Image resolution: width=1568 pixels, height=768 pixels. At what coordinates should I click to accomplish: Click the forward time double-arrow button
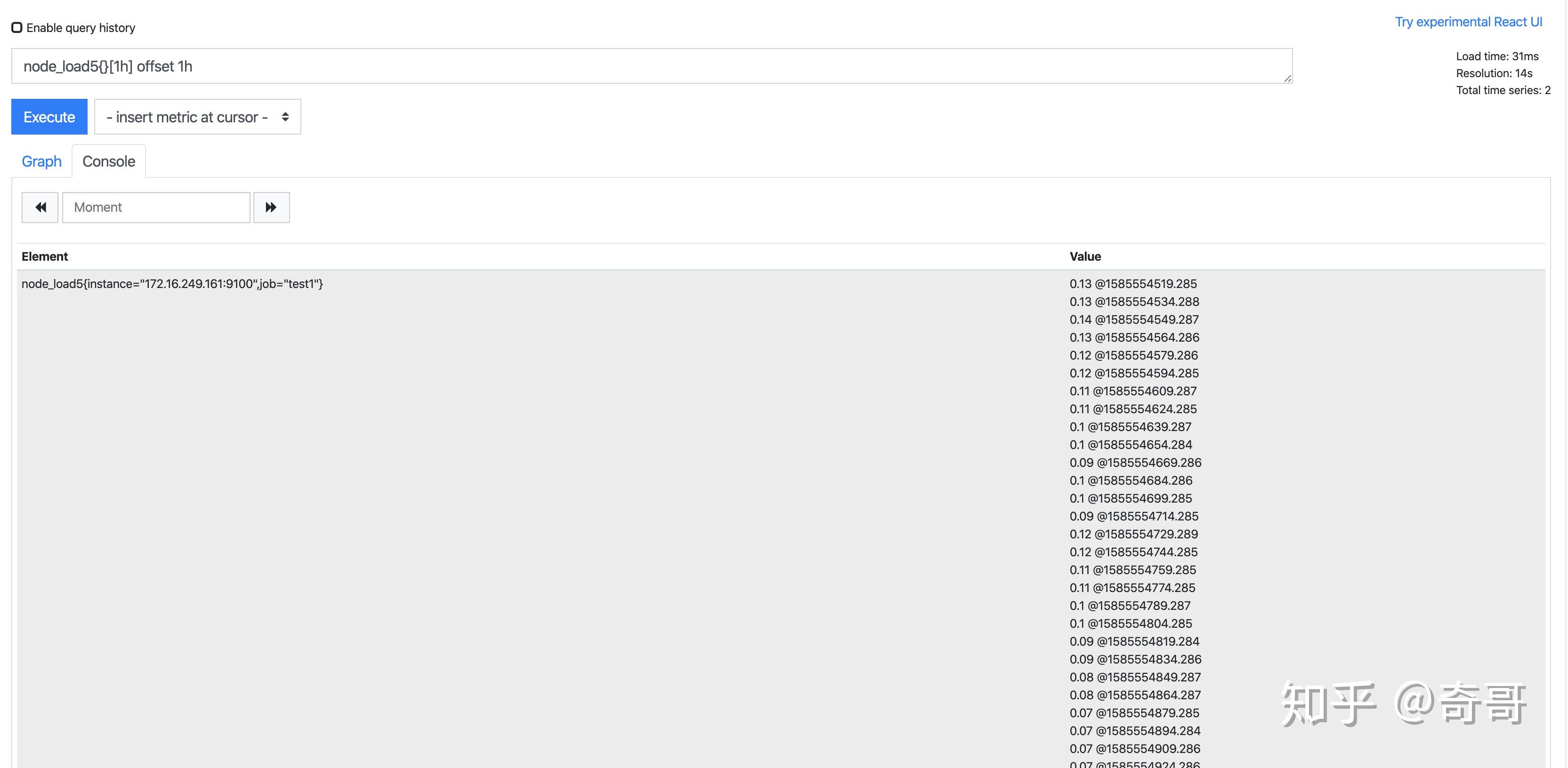[272, 208]
